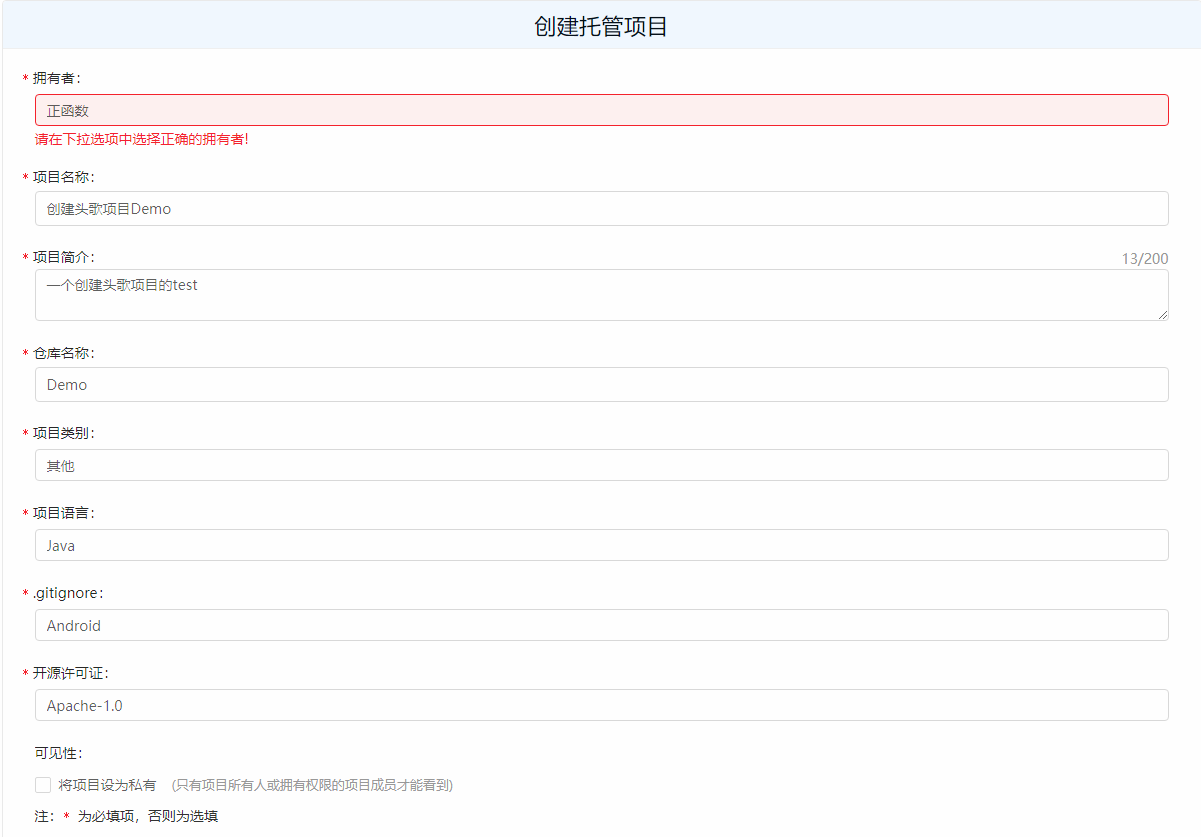Viewport: 1201px width, 837px height.
Task: Click the 项目简介 textarea
Action: (x=601, y=295)
